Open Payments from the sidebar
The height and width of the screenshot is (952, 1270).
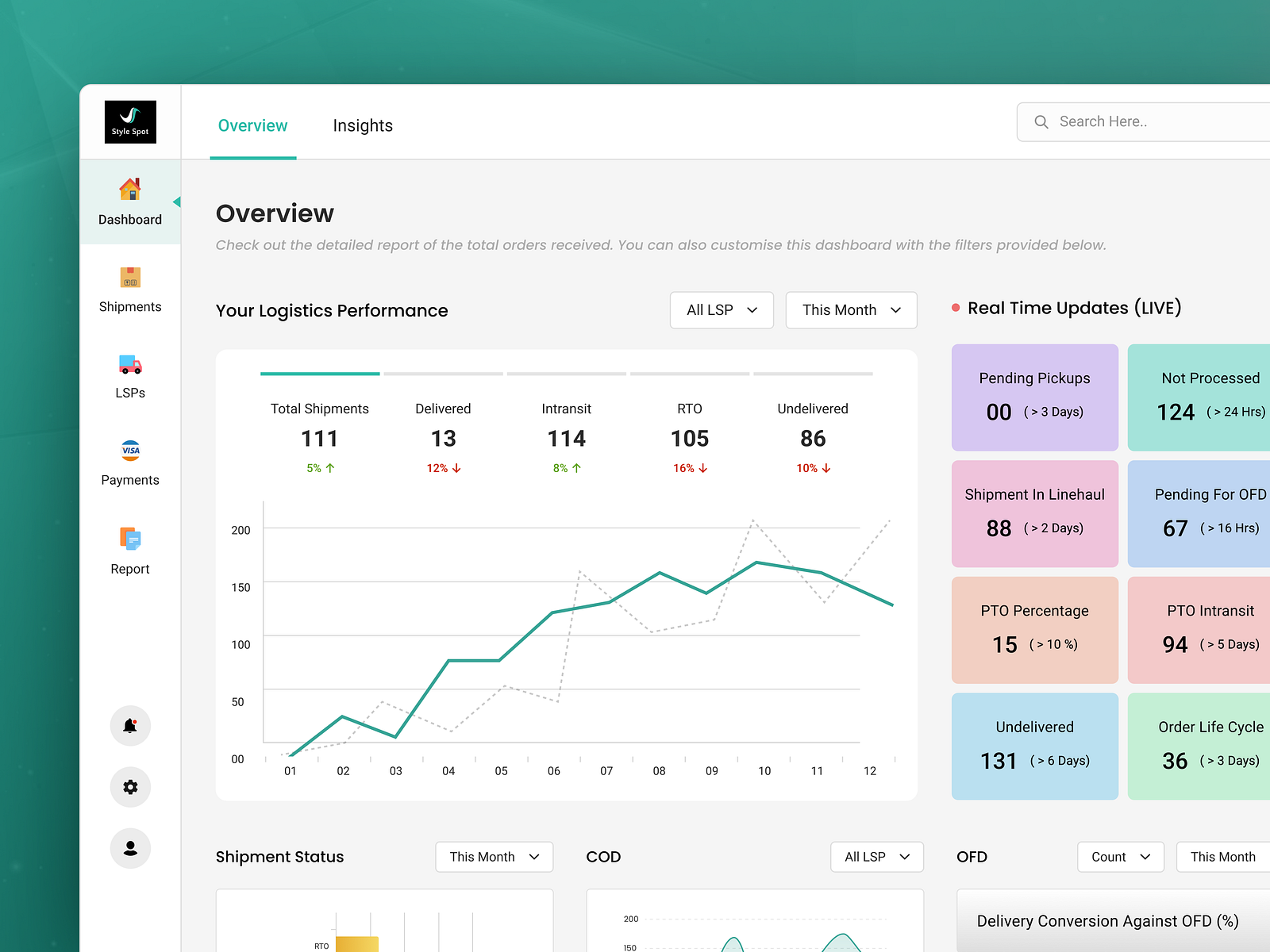[129, 463]
